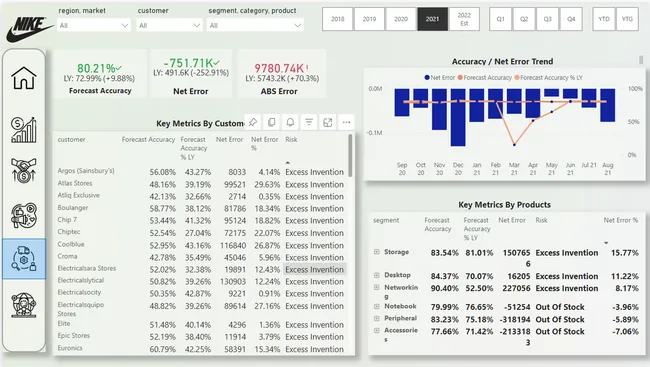Open the marketing megaphone sidebar icon
The height and width of the screenshot is (367, 650).
point(24,215)
